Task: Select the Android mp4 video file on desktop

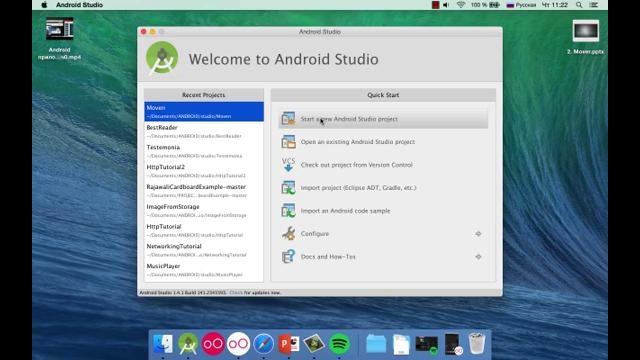Action: click(x=60, y=38)
